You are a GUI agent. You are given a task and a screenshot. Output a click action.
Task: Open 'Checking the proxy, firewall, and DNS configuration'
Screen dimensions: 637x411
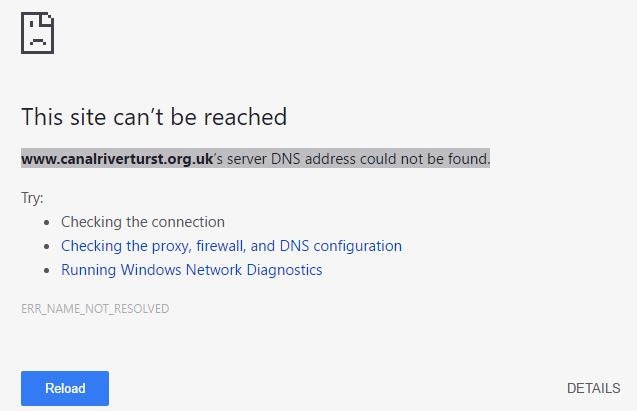(x=231, y=246)
